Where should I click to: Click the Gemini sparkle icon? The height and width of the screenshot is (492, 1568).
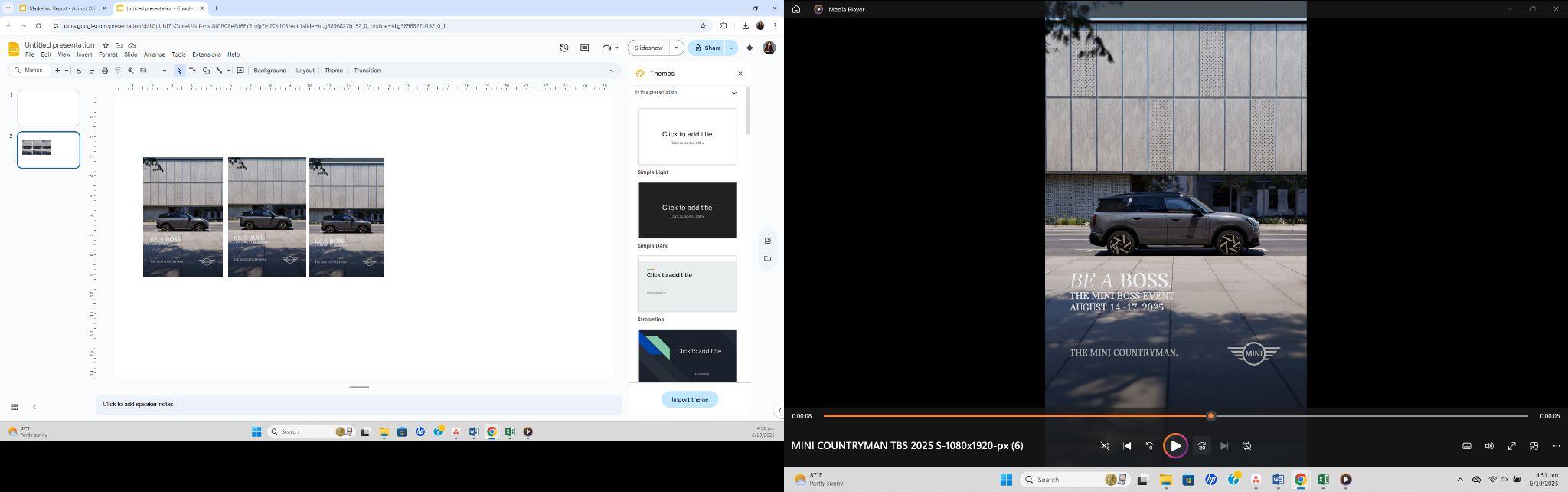tap(750, 48)
